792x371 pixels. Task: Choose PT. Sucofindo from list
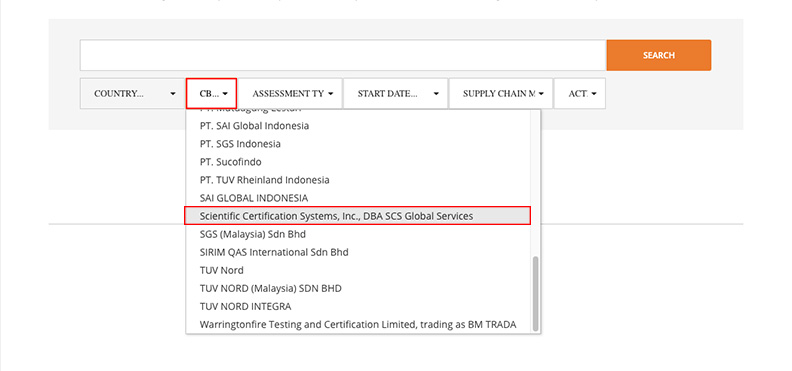point(359,162)
